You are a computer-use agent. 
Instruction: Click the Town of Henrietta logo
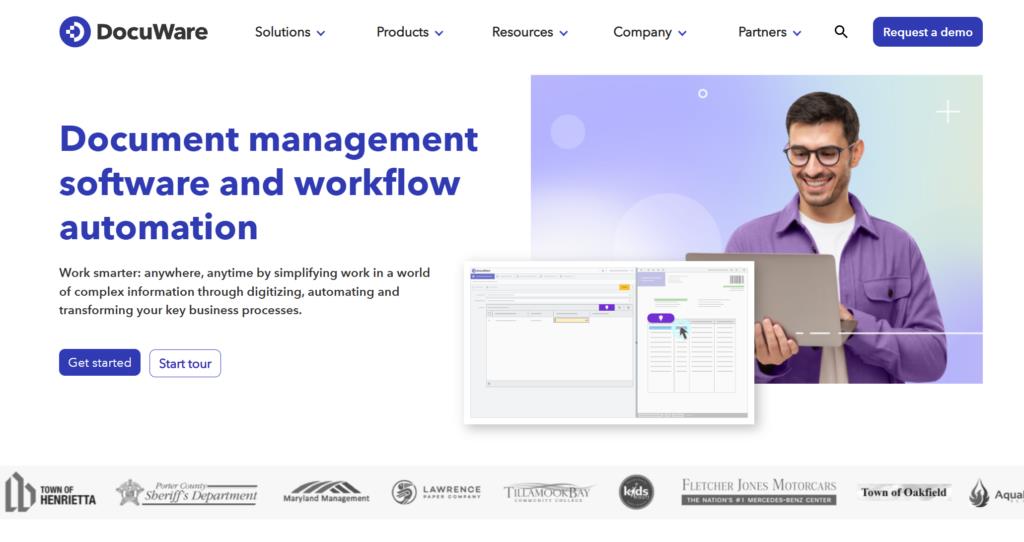[x=51, y=492]
